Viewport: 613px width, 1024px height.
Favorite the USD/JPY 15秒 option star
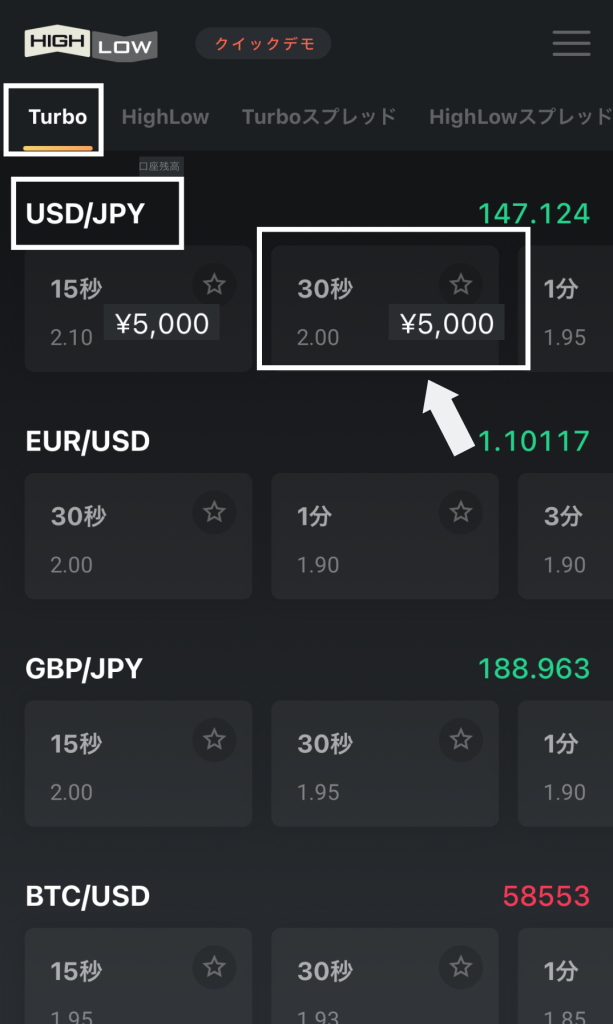tap(214, 285)
